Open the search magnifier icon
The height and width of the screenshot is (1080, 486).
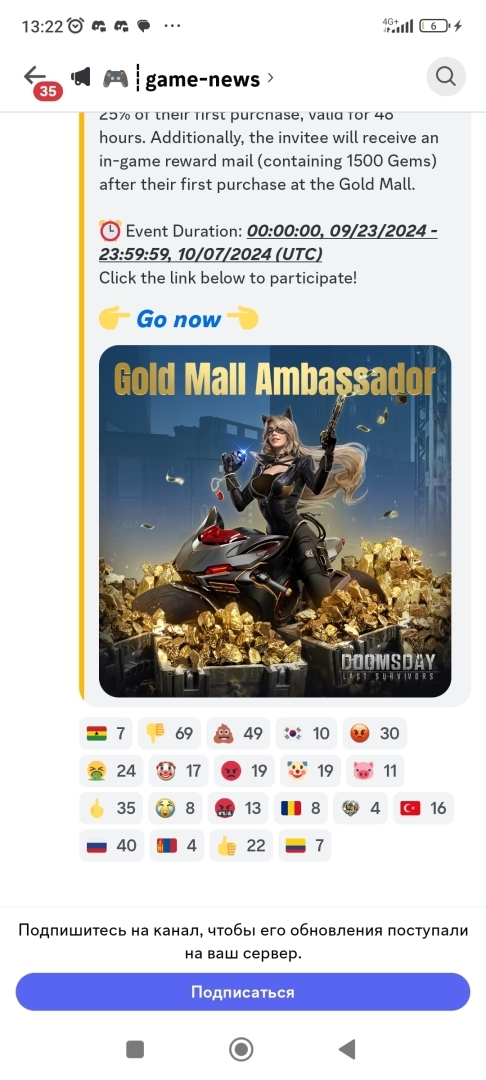pos(446,76)
